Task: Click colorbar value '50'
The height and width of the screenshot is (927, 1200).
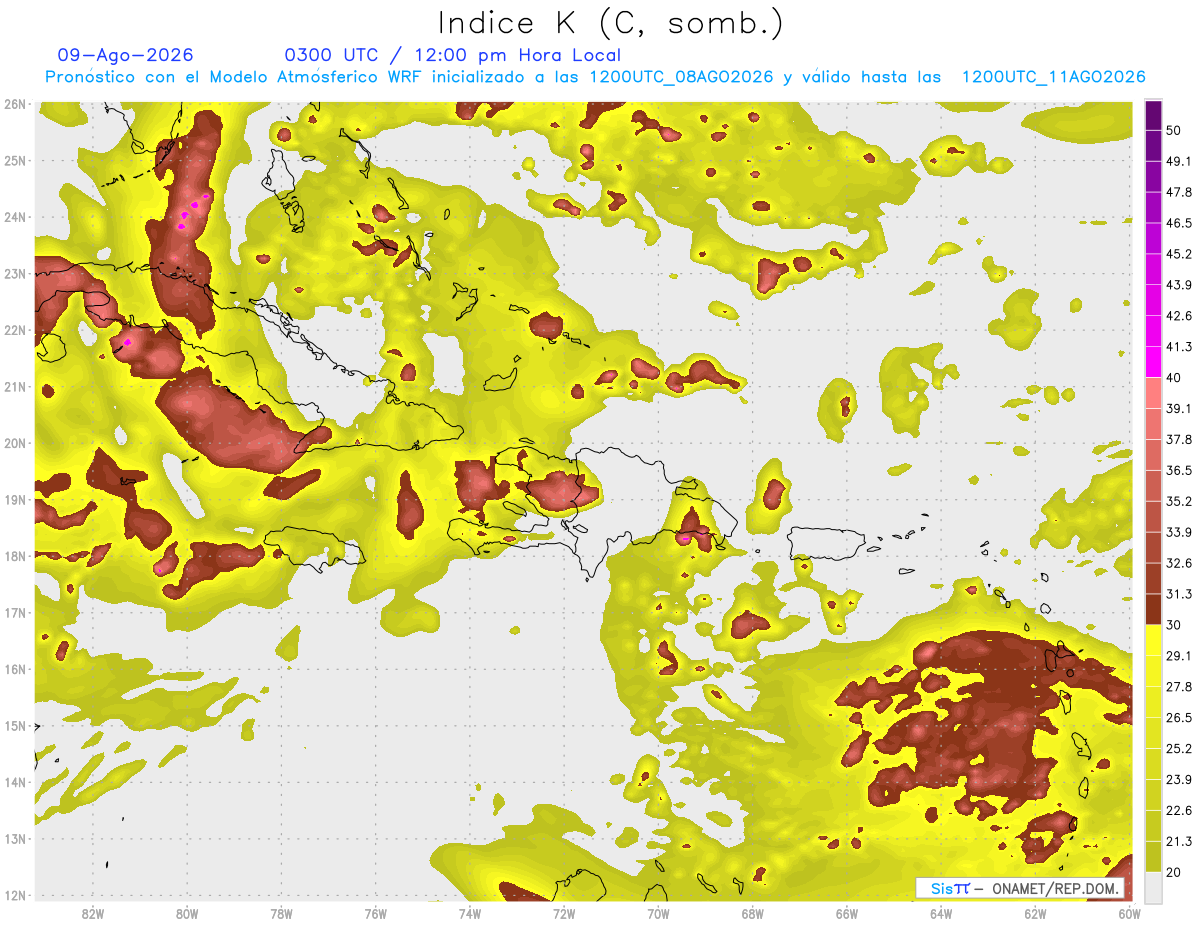Action: 1174,130
